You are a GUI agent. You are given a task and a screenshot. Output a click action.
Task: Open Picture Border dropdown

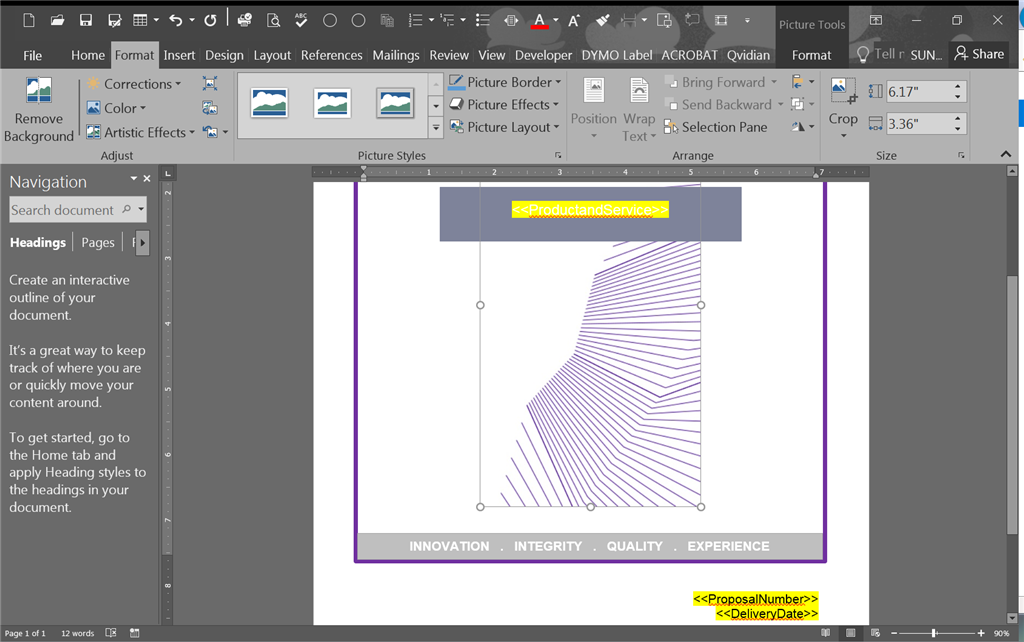[505, 82]
